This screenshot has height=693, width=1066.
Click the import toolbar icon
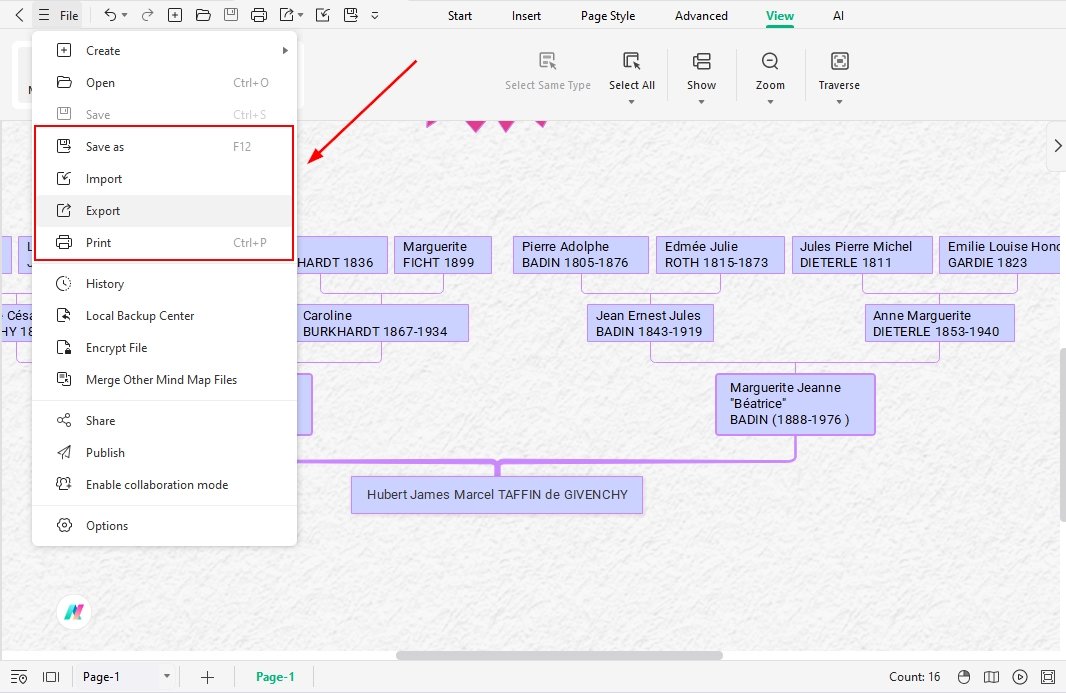(323, 15)
